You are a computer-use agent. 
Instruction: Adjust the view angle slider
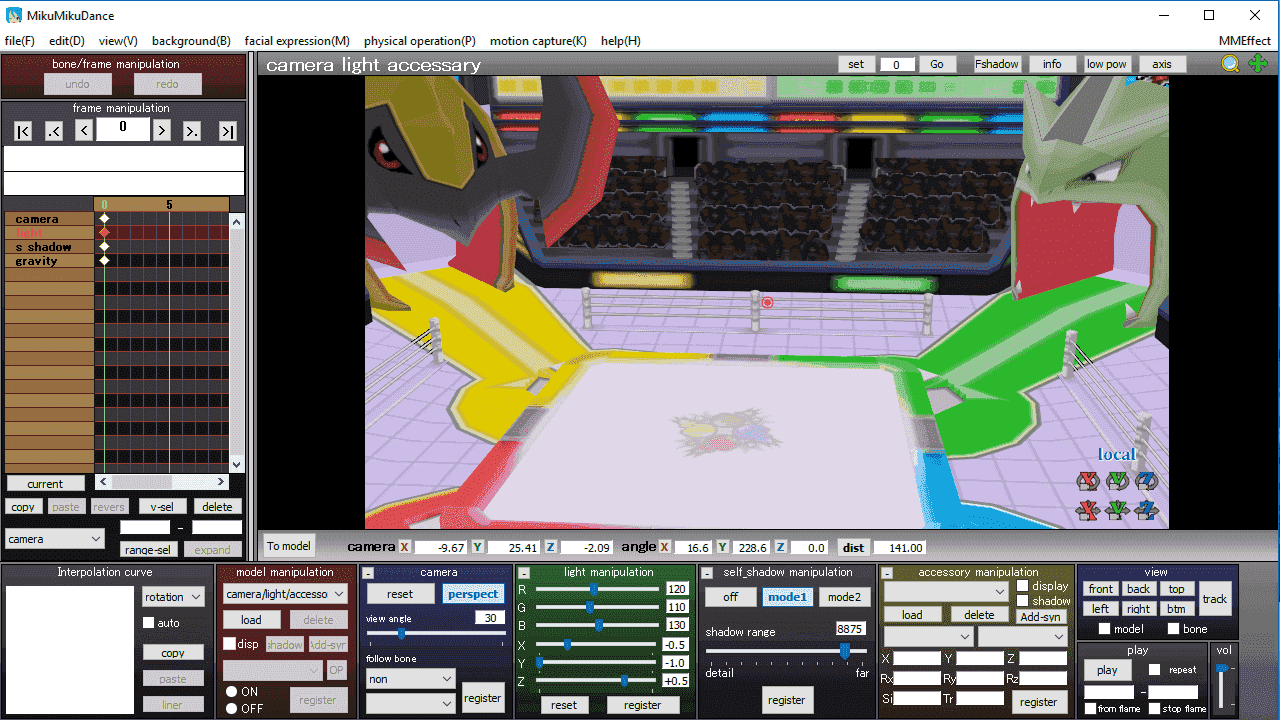tap(436, 634)
